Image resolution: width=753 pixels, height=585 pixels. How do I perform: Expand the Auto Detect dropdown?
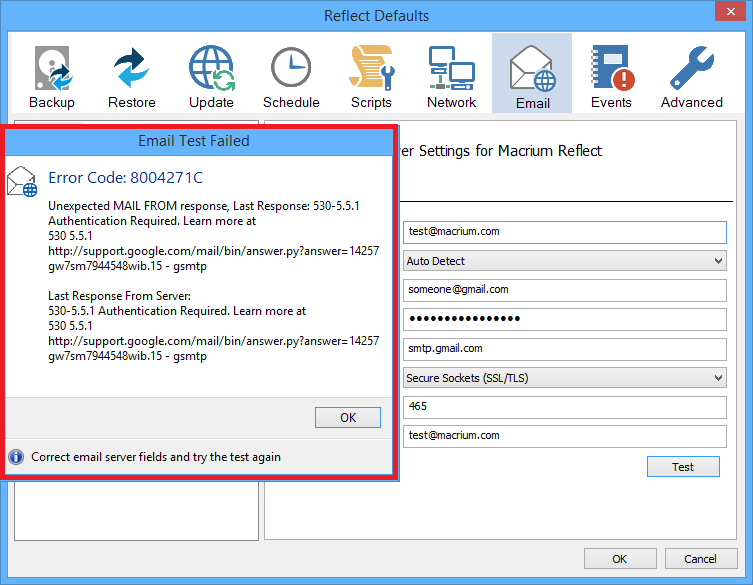coord(564,261)
